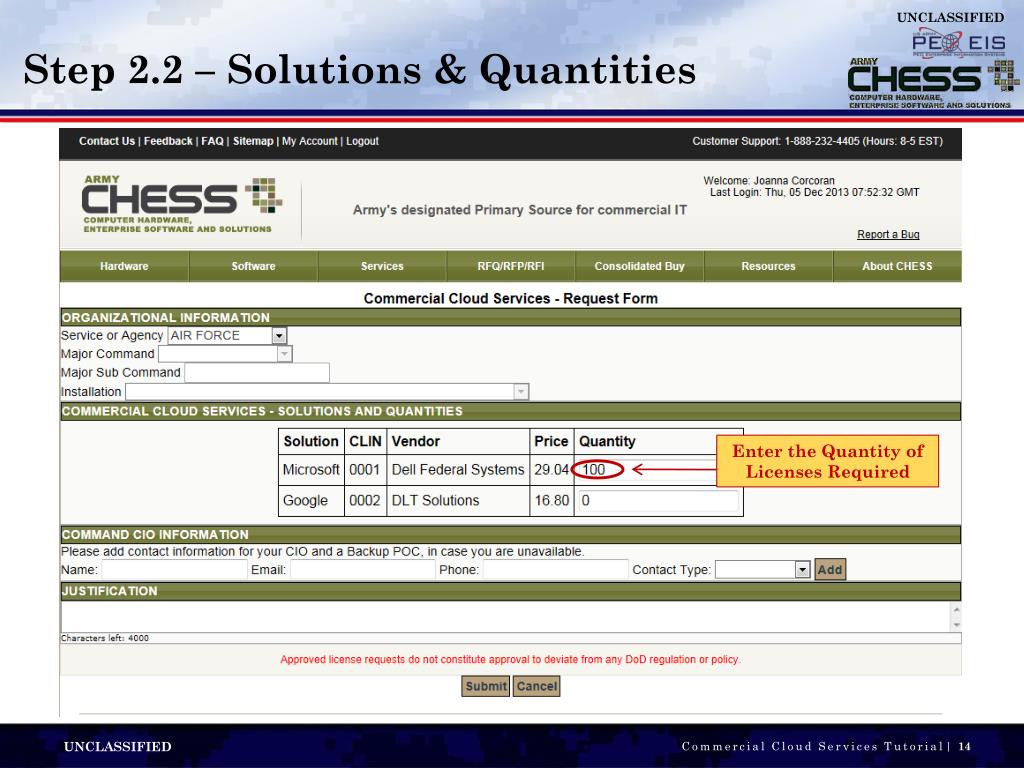Expand the Contact Type dropdown
Image resolution: width=1024 pixels, height=768 pixels.
[802, 570]
